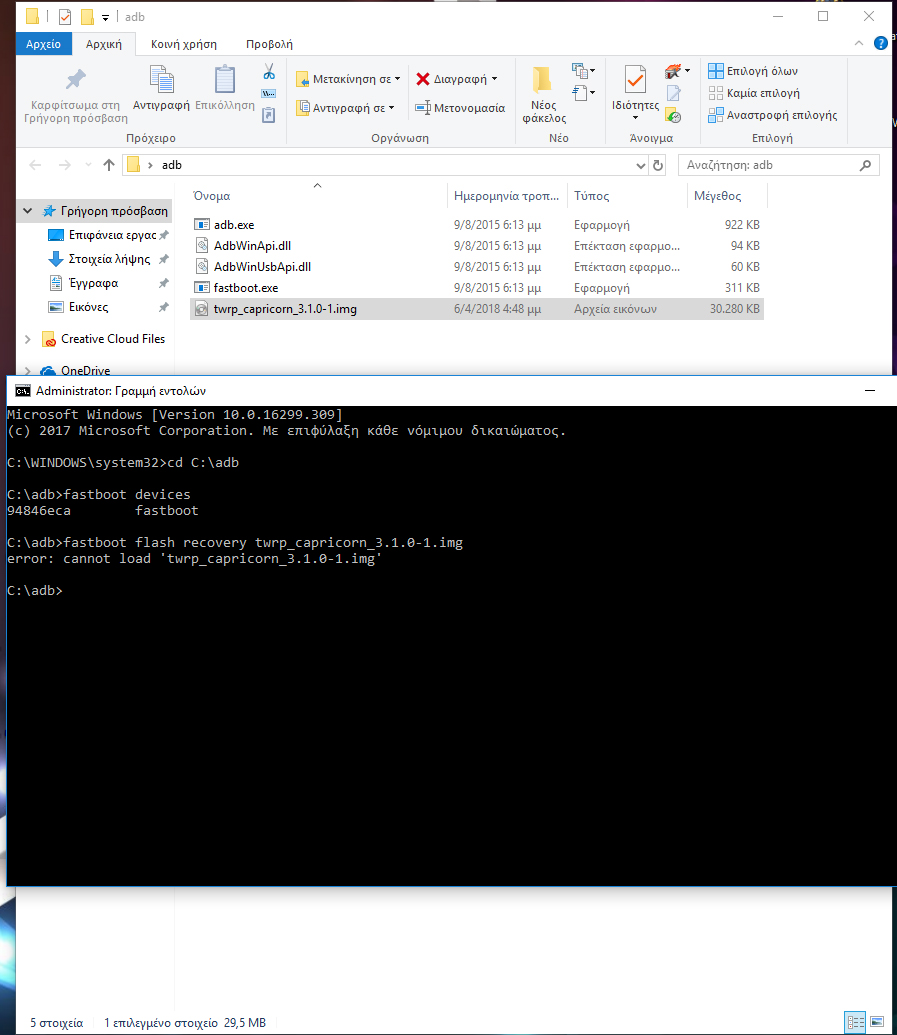Switch to details view in status bar
The width and height of the screenshot is (897, 1035).
855,1022
